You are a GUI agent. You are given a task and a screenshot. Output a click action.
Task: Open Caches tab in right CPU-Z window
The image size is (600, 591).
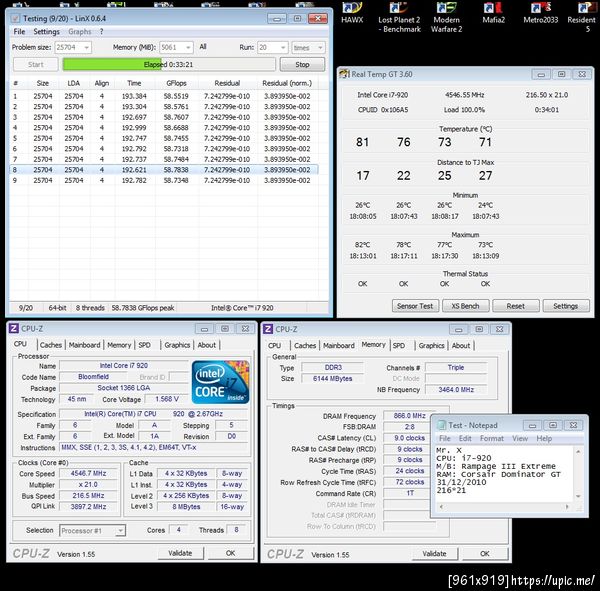[305, 345]
